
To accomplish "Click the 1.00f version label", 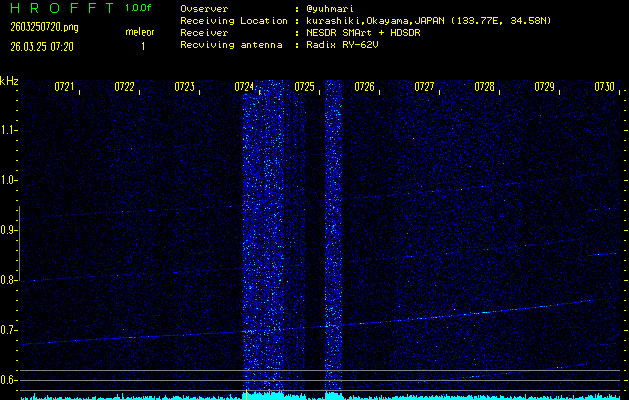I will tap(139, 8).
